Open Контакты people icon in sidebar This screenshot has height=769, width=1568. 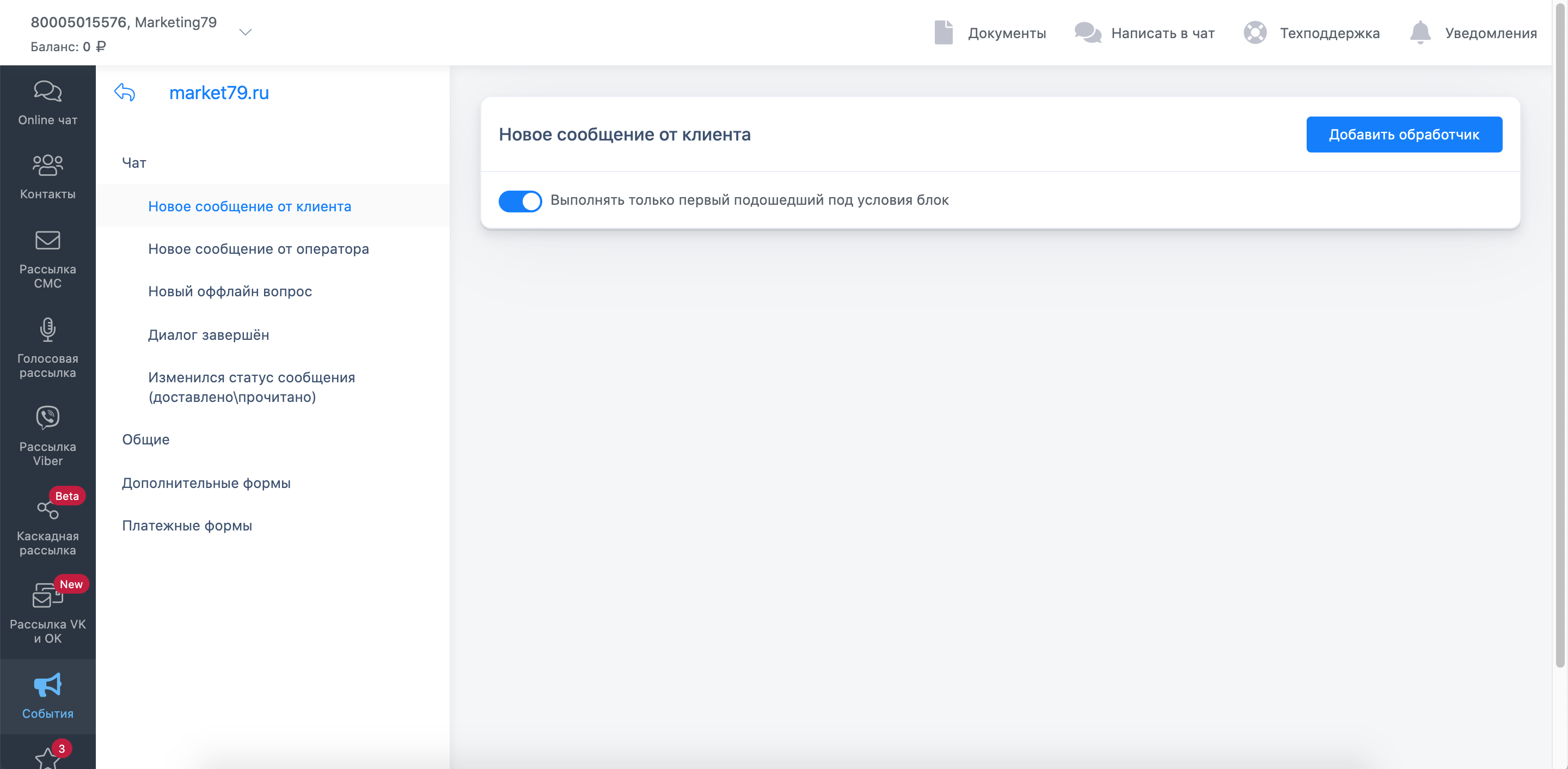point(47,165)
